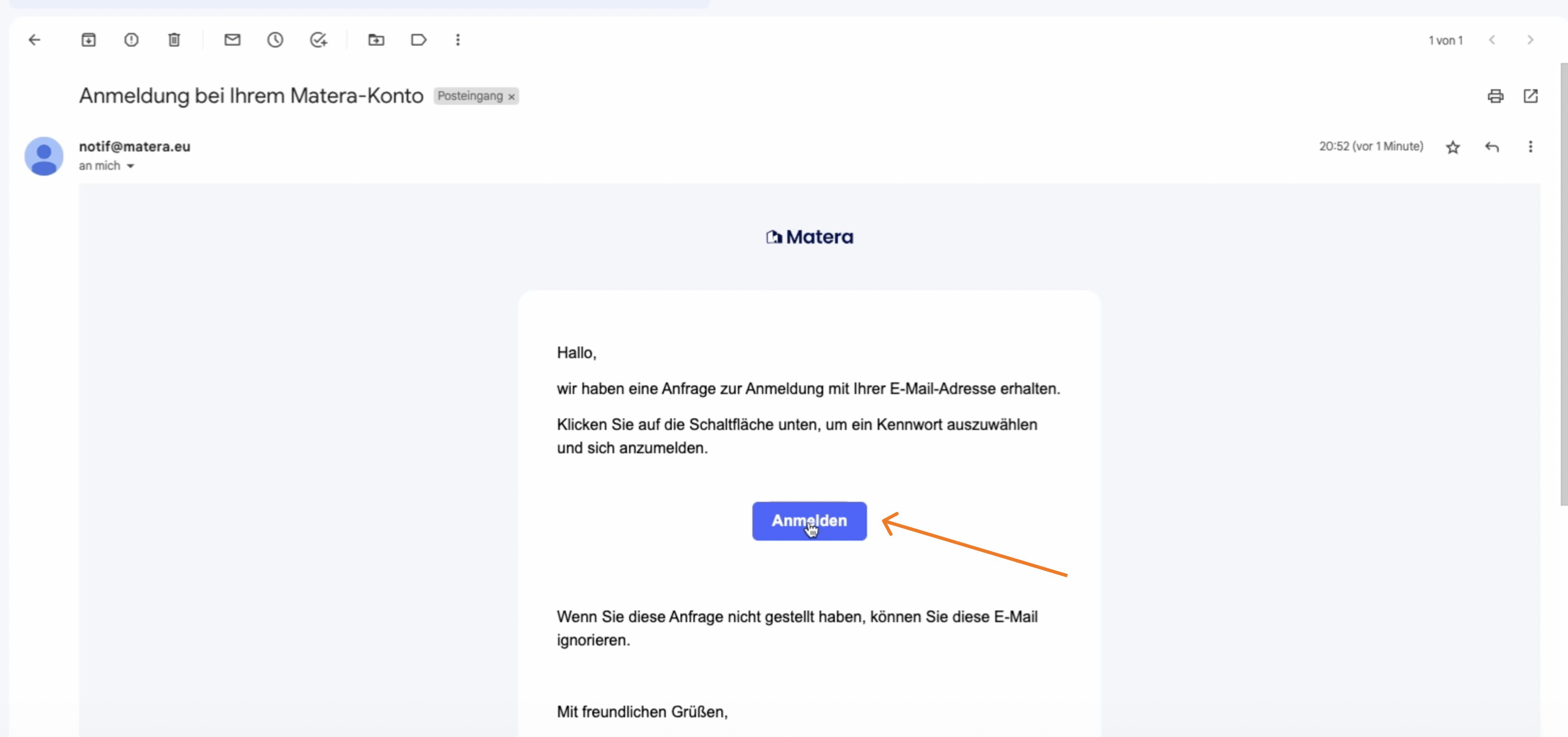The width and height of the screenshot is (1568, 737).
Task: Open the email in a new window
Action: 1531,96
